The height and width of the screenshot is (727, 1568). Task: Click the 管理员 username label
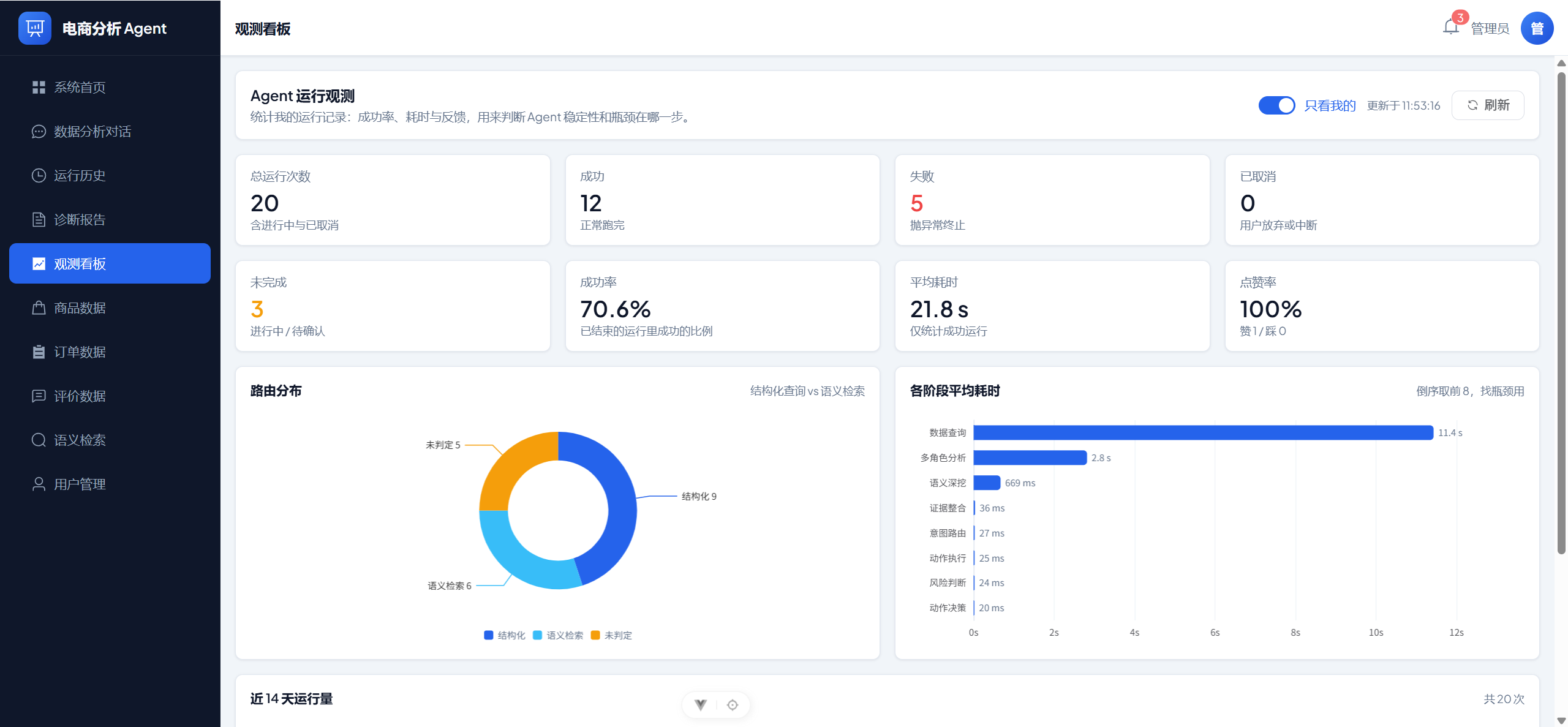click(1490, 29)
